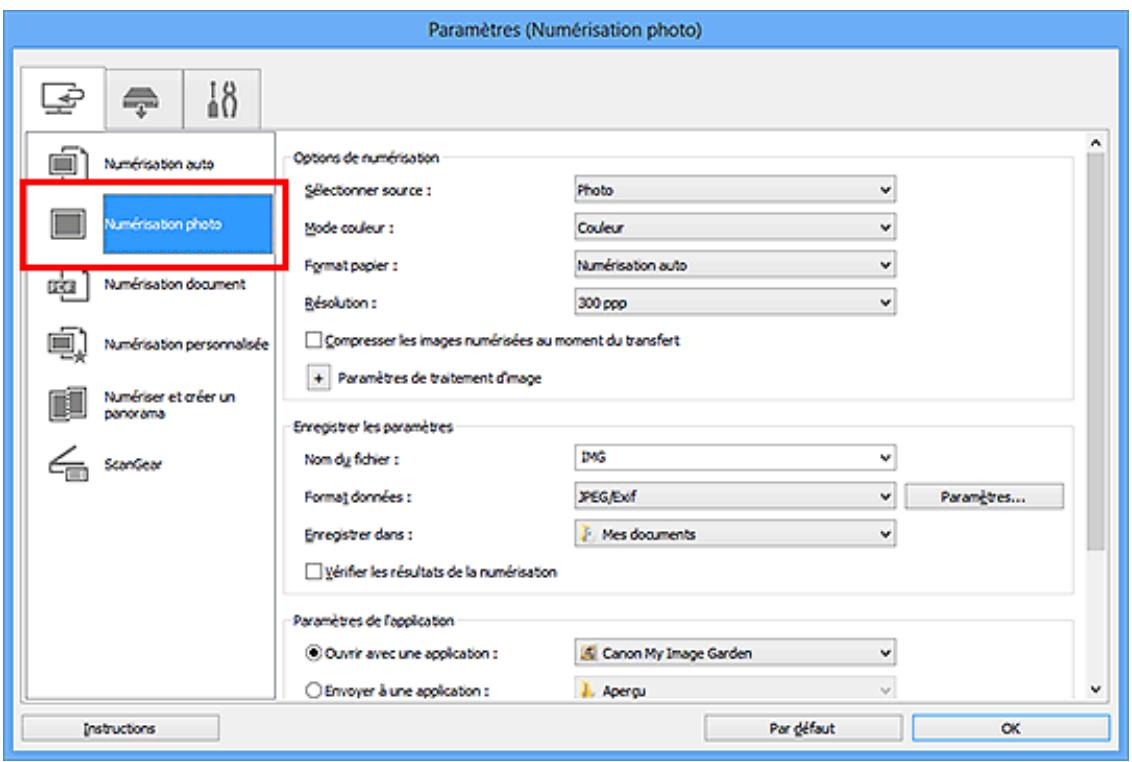Screen dimensions: 1132x762
Task: Select Ouvrir avec une application radio
Action: coord(313,653)
